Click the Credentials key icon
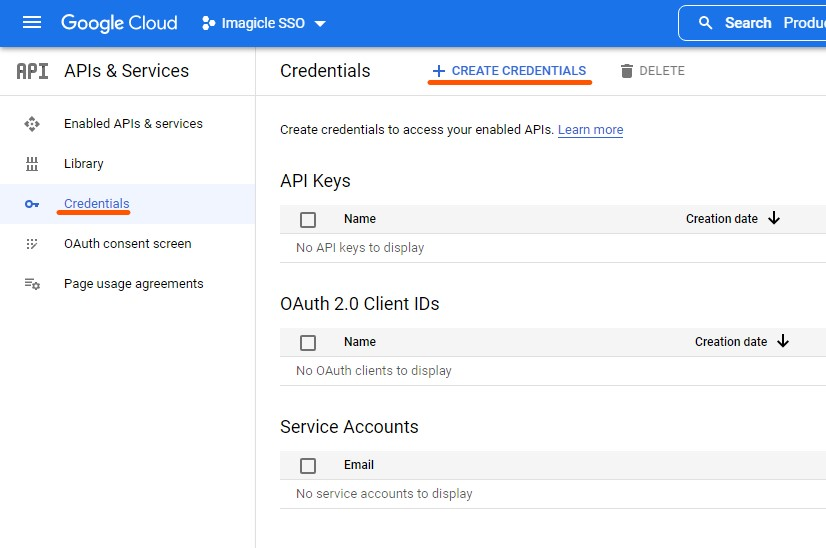The width and height of the screenshot is (826, 548). 32,204
